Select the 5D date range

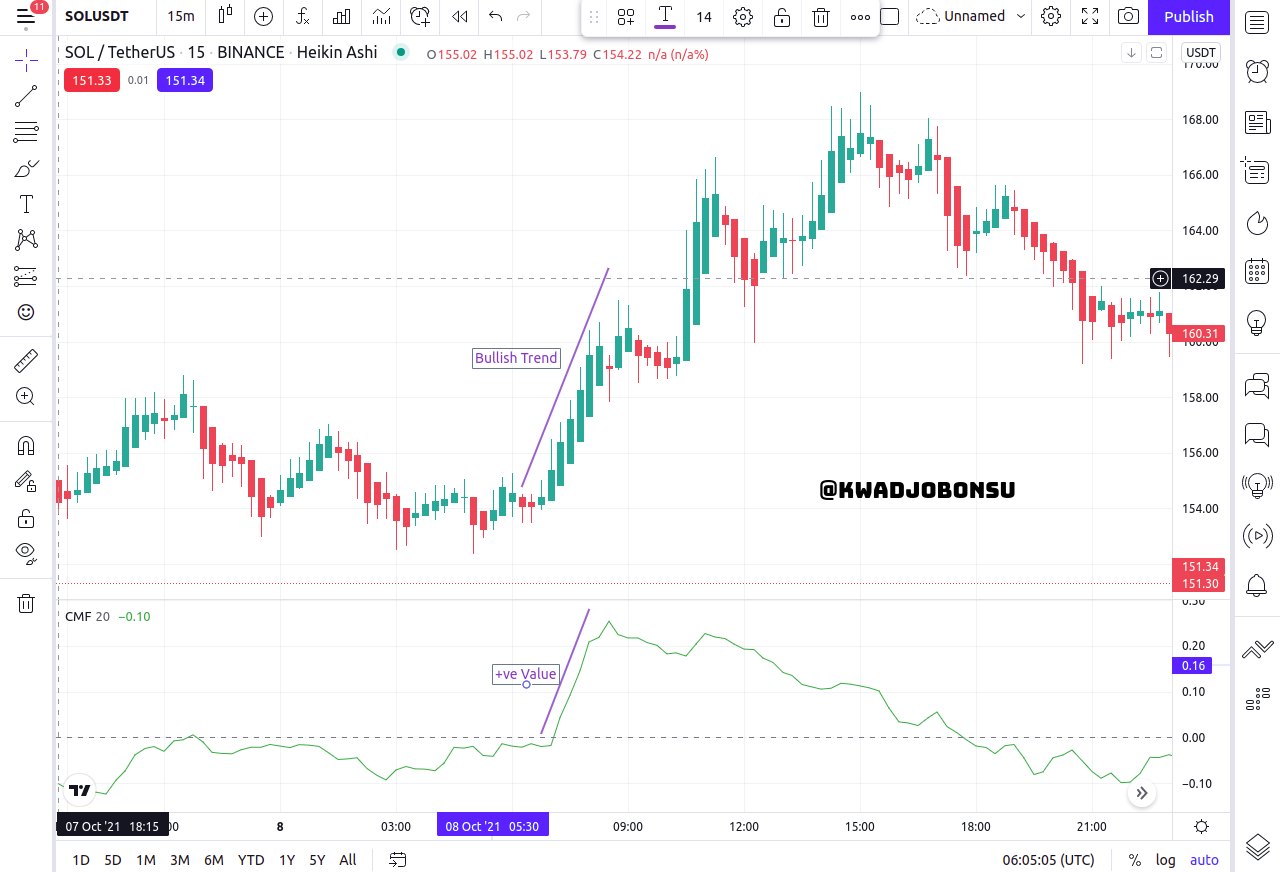(113, 860)
